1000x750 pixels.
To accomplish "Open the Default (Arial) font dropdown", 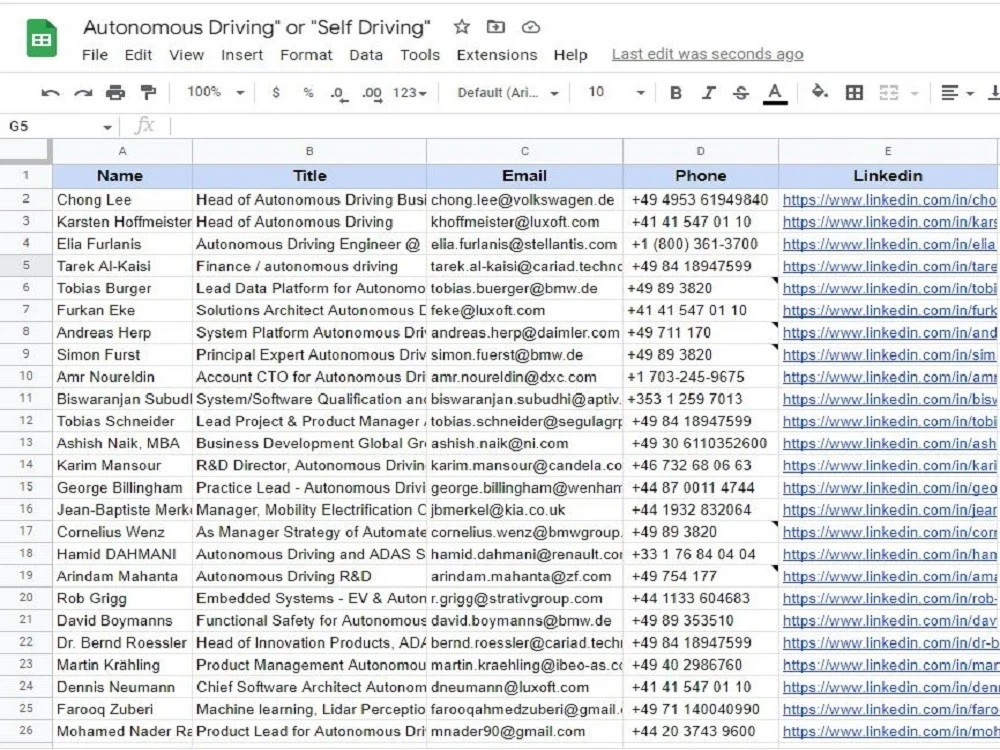I will 508,93.
